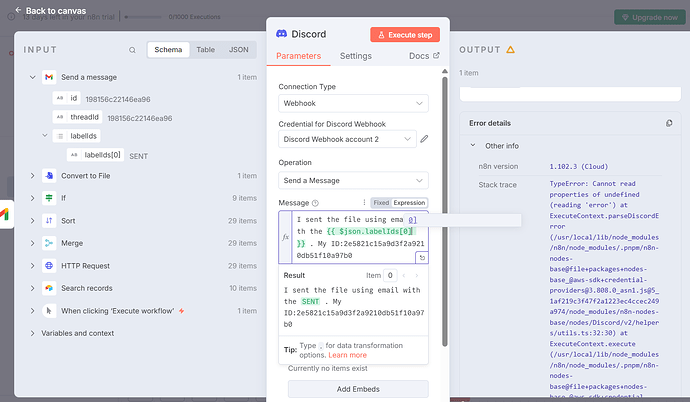Select the labelIds[0] field
Screen dimensions: 690x402
95,155
